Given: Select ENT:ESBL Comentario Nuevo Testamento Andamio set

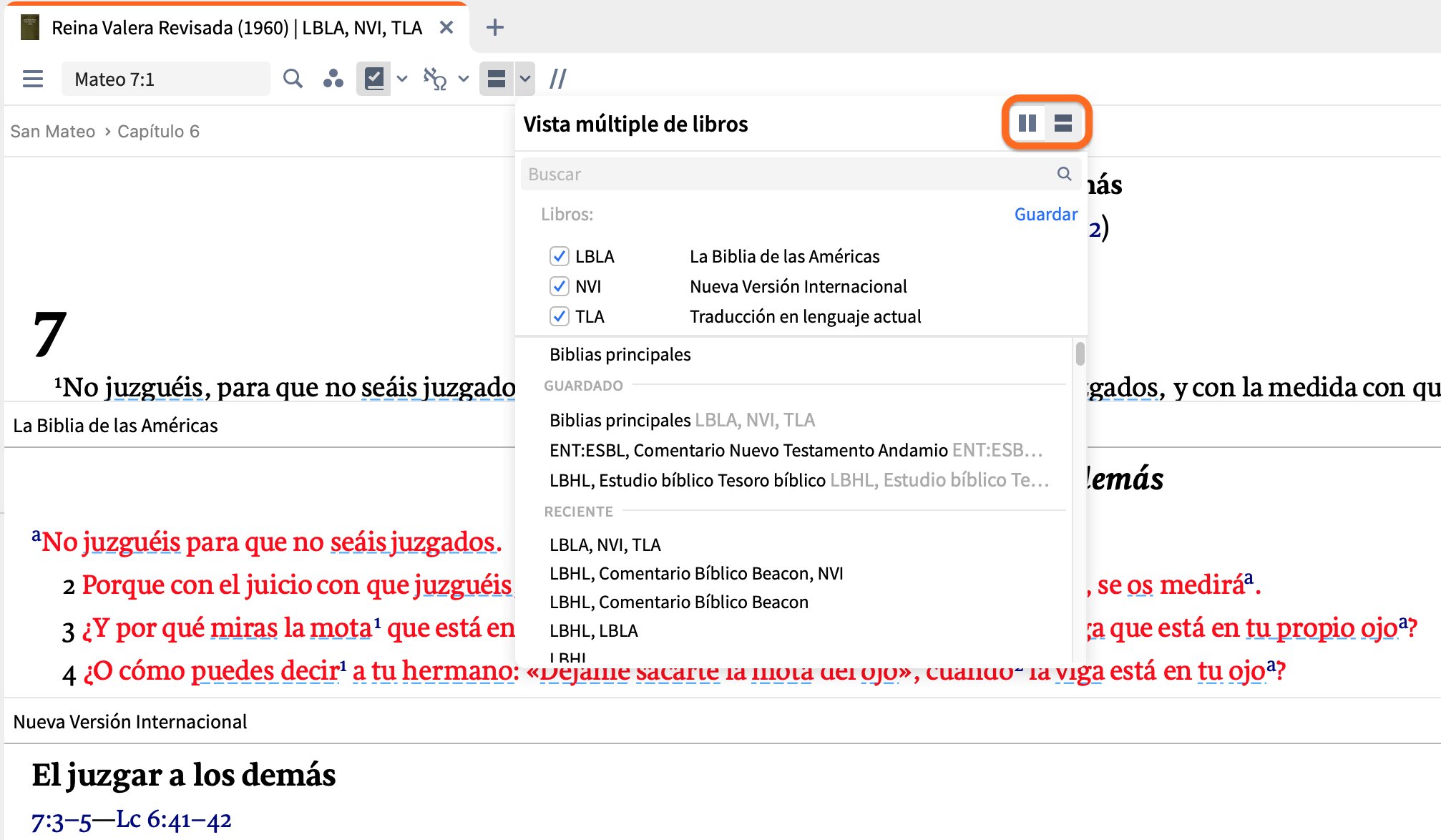Looking at the screenshot, I should [x=796, y=450].
